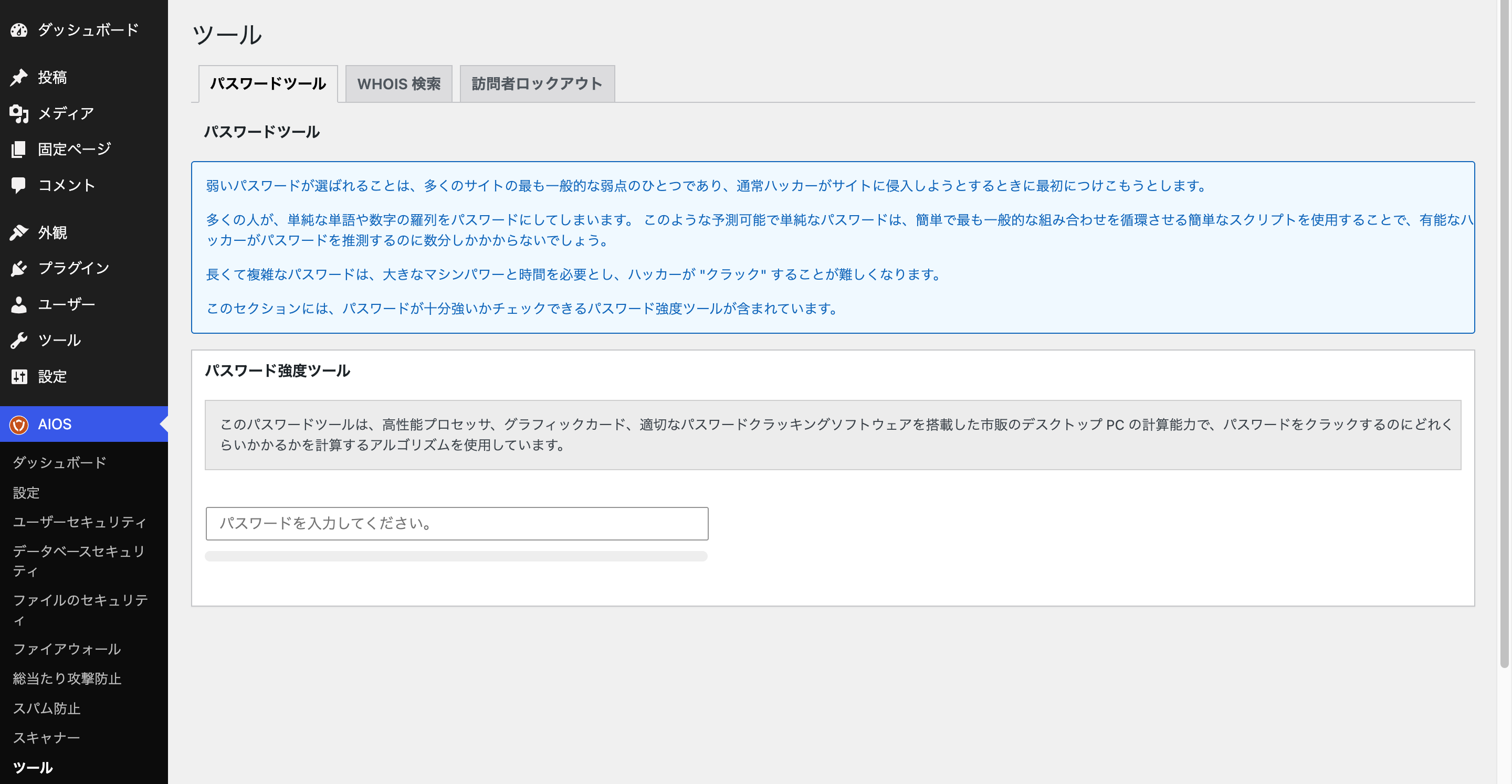Click the パスワード強度ツール heading
The image size is (1512, 784).
[277, 371]
